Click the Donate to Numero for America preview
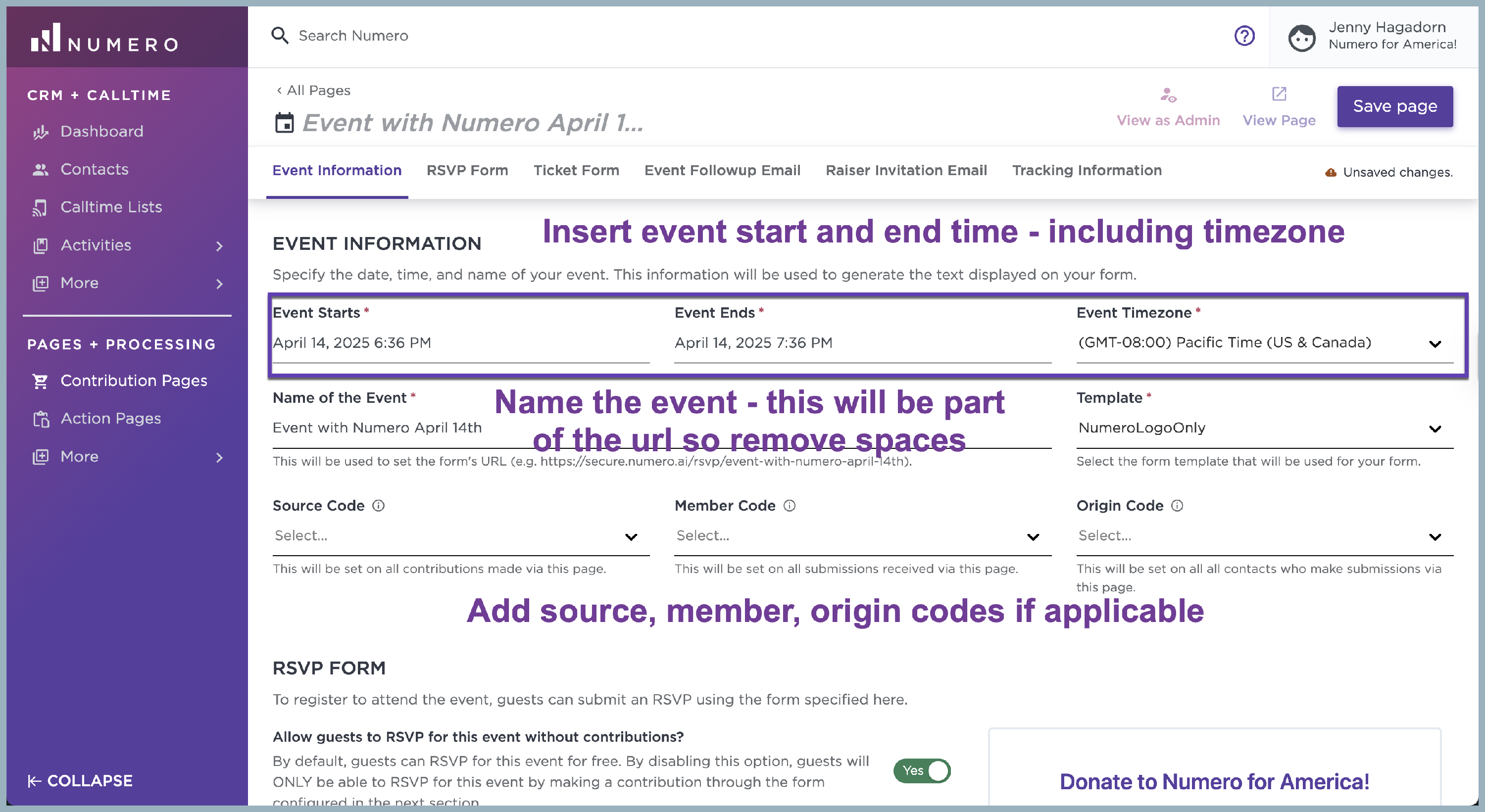This screenshot has height=812, width=1485. 1214,782
